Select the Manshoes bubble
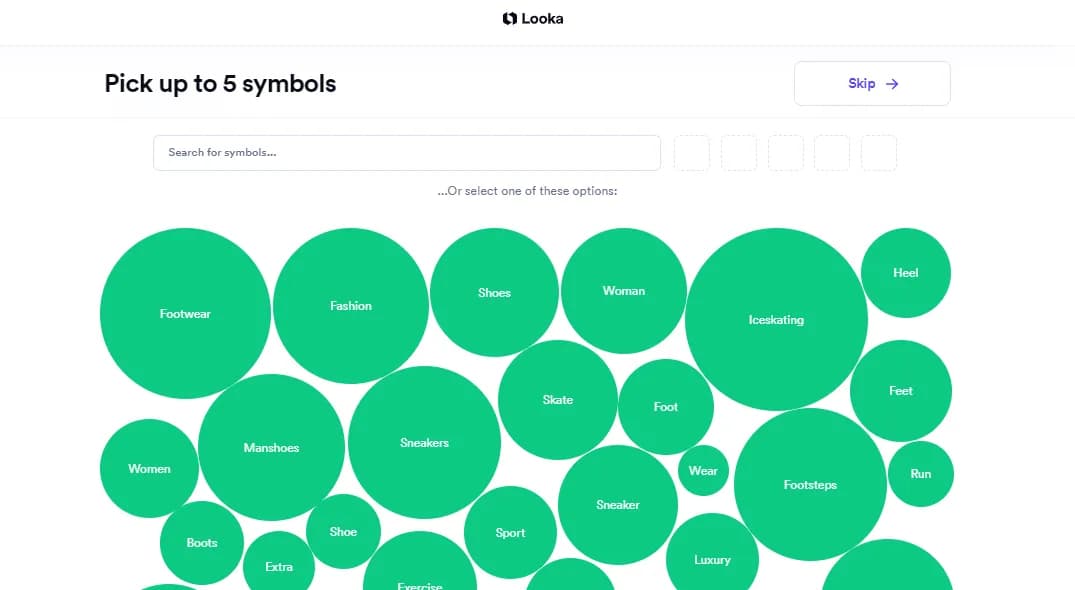This screenshot has width=1075, height=590. coord(271,447)
